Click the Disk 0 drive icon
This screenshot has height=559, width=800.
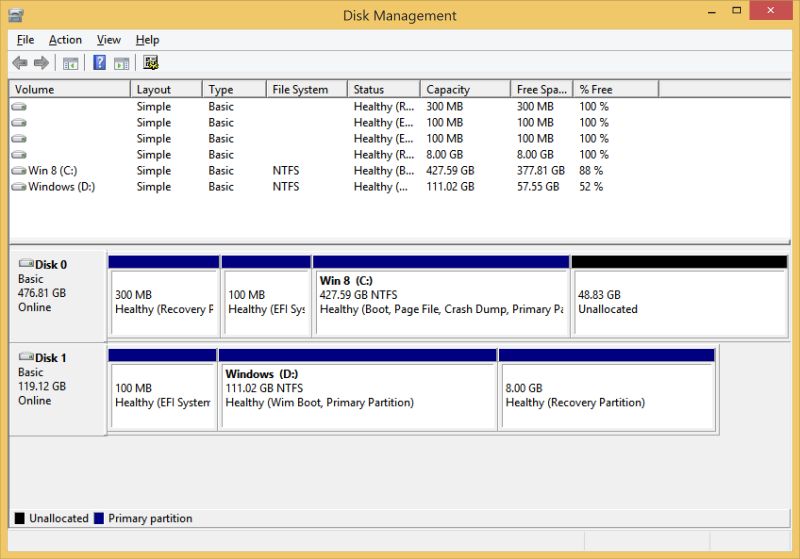pos(26,264)
